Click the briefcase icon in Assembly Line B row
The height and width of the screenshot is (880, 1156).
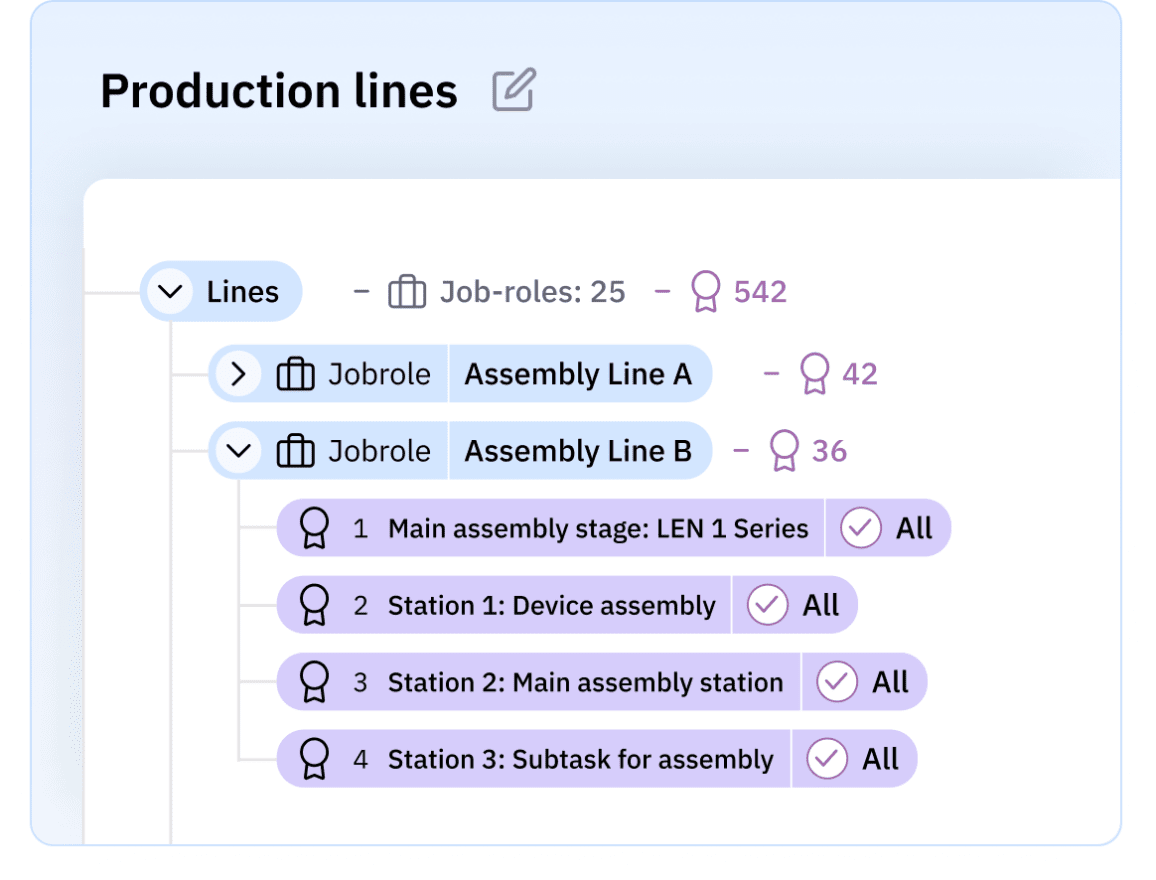click(x=295, y=451)
